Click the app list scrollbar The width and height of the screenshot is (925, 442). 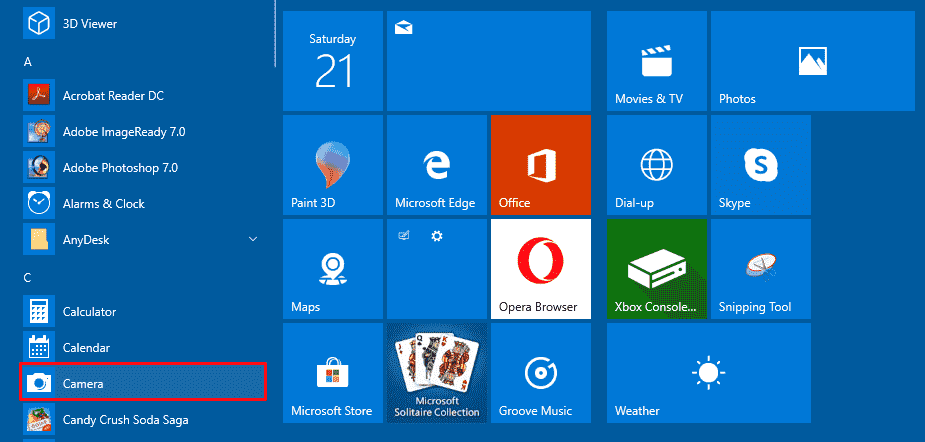[275, 34]
